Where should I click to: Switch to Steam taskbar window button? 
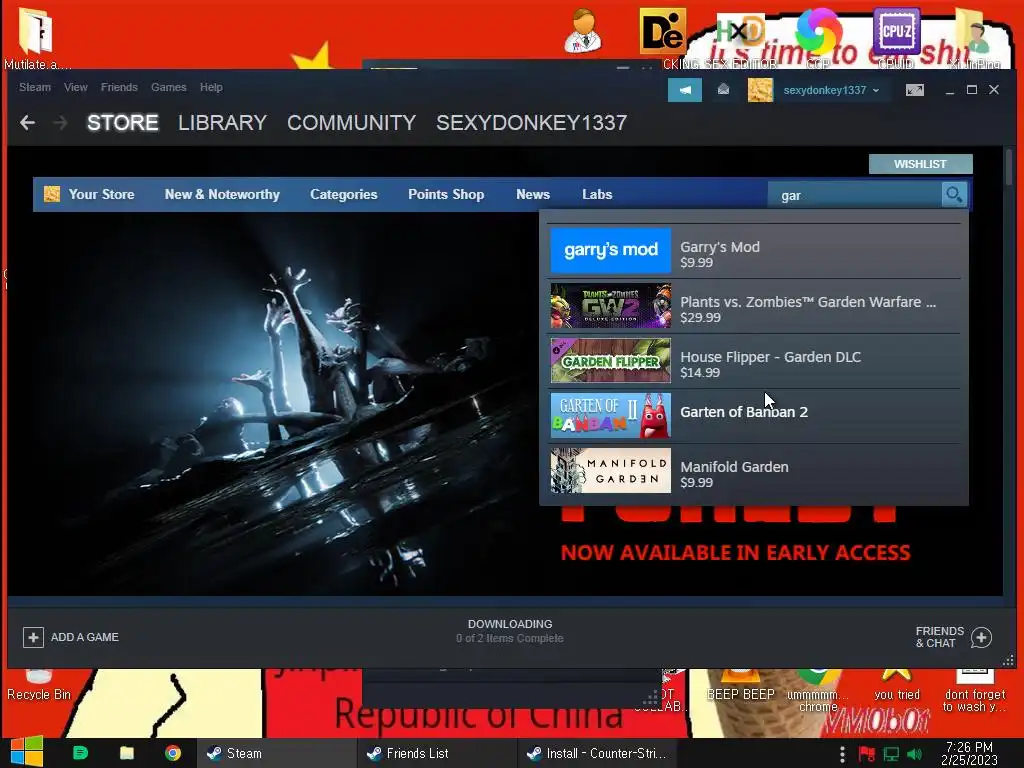point(277,753)
